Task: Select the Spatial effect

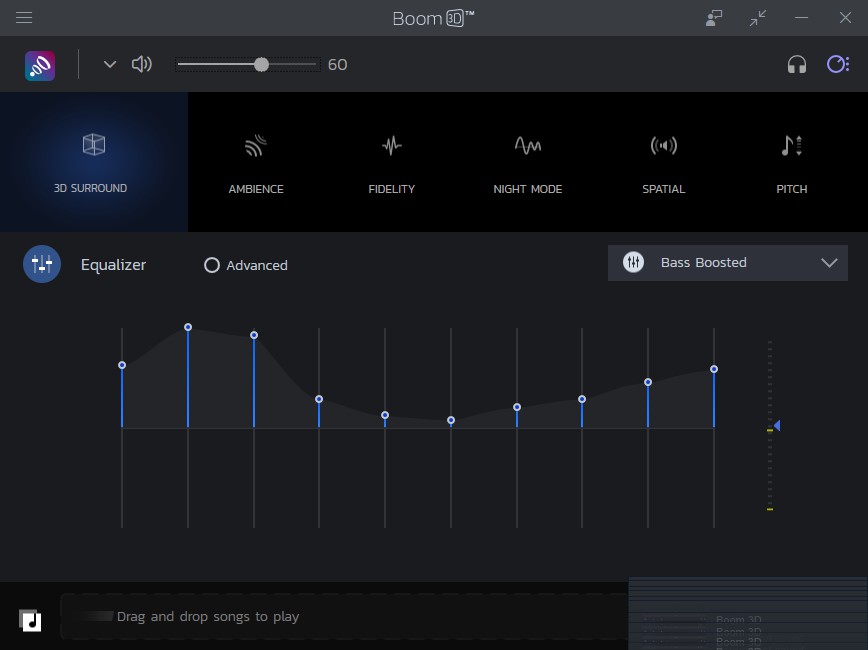Action: [663, 163]
